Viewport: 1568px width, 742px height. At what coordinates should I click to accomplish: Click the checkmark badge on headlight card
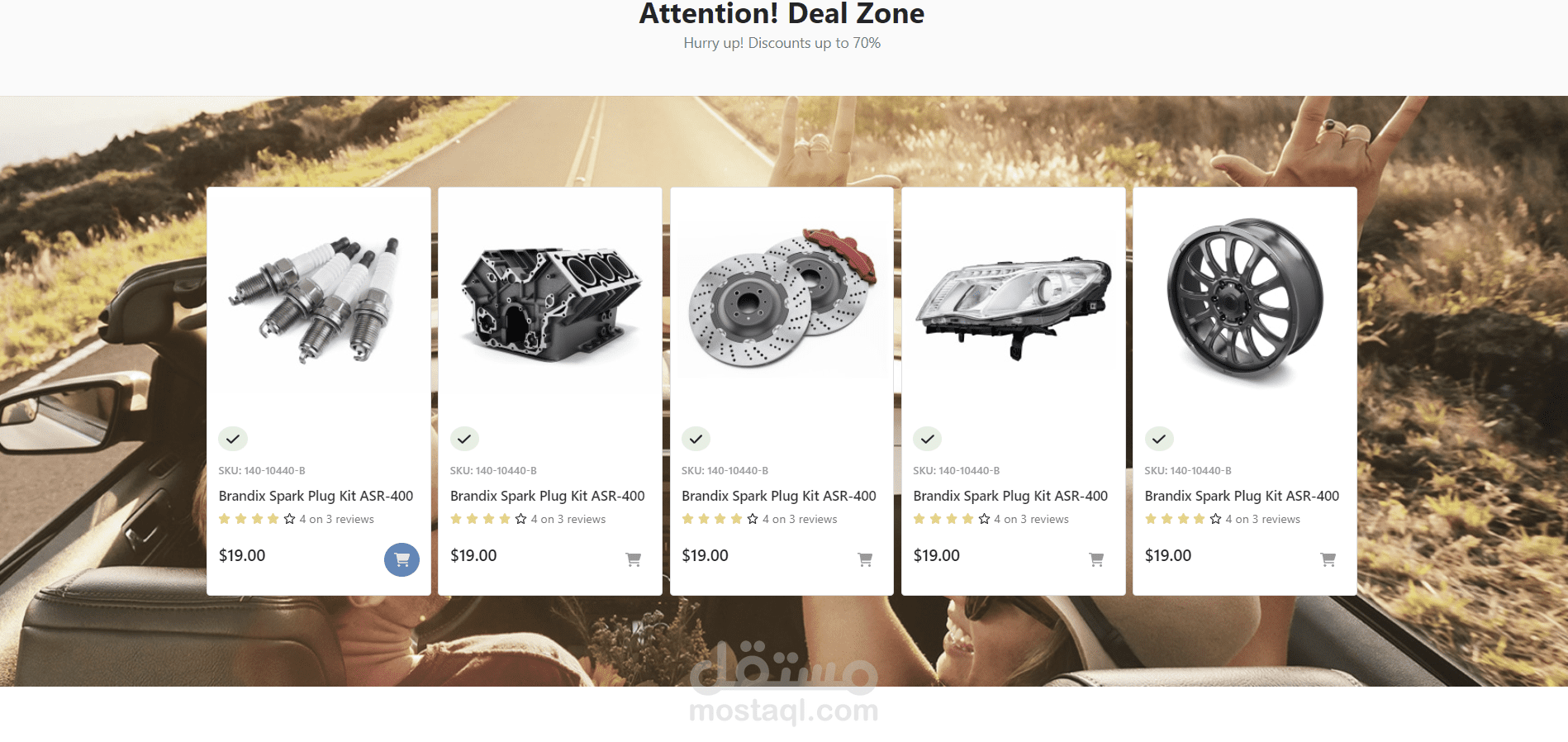click(928, 439)
